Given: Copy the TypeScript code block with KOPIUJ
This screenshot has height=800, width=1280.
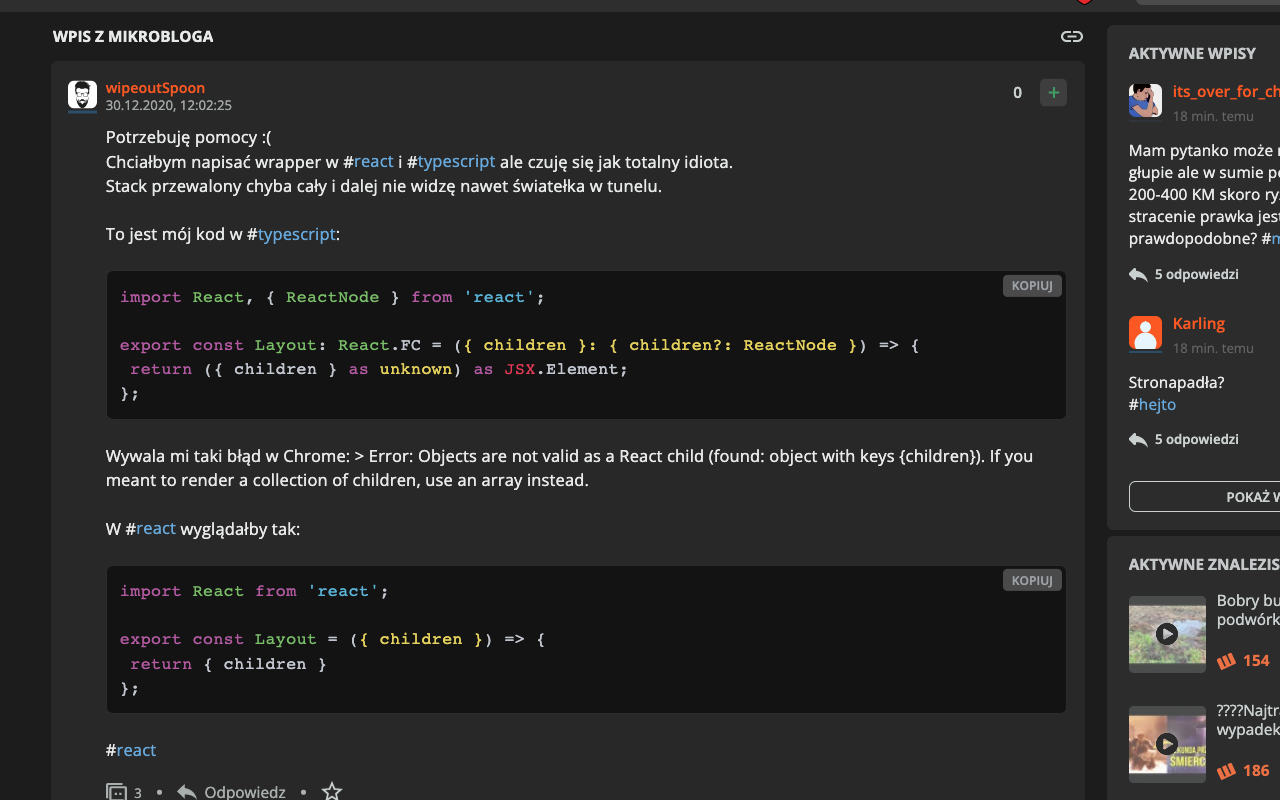Looking at the screenshot, I should pyautogui.click(x=1031, y=286).
